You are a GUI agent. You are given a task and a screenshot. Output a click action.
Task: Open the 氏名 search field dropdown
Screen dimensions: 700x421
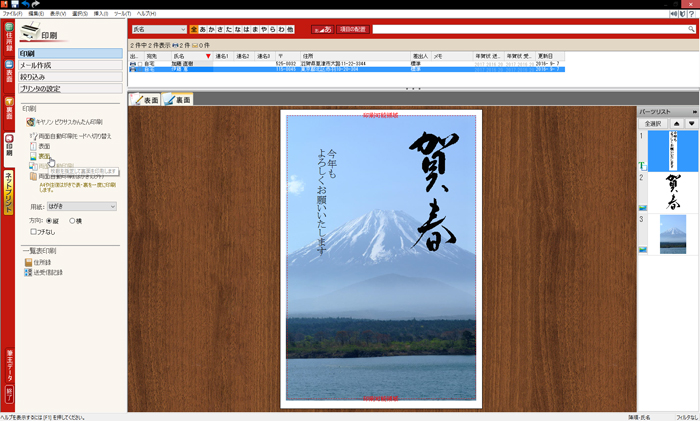point(182,30)
